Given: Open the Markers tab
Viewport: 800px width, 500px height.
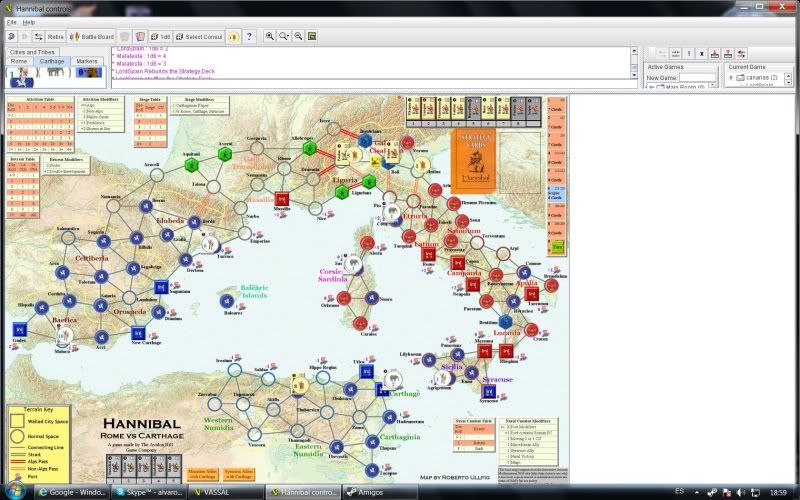Looking at the screenshot, I should tap(87, 61).
